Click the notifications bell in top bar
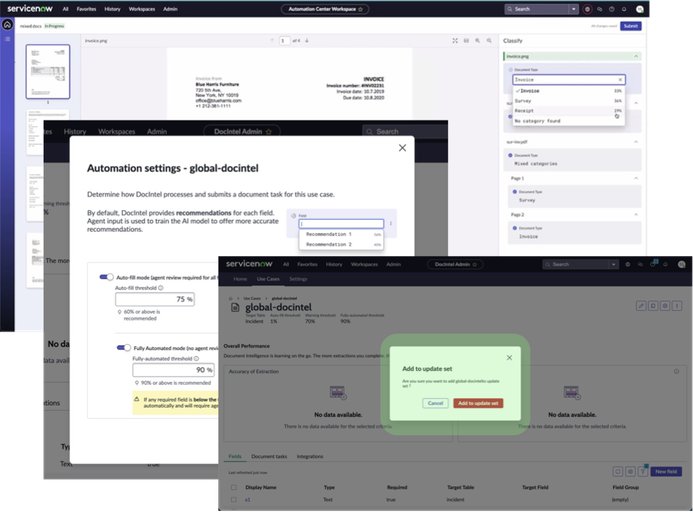The image size is (693, 512). [x=624, y=9]
